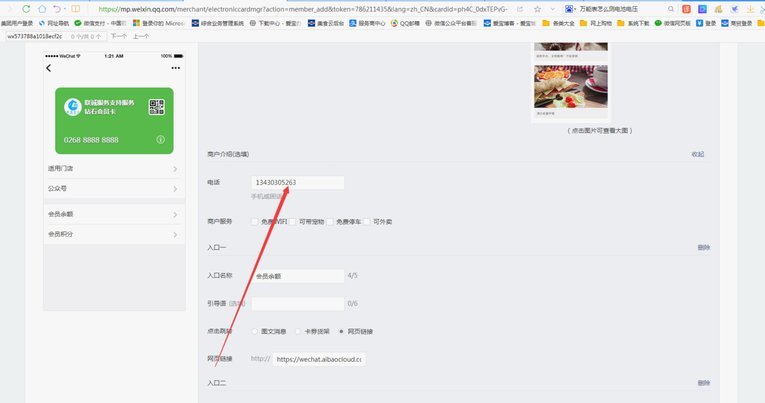Open the 微信网页版 bookmark
This screenshot has height=403, width=765.
click(x=672, y=23)
